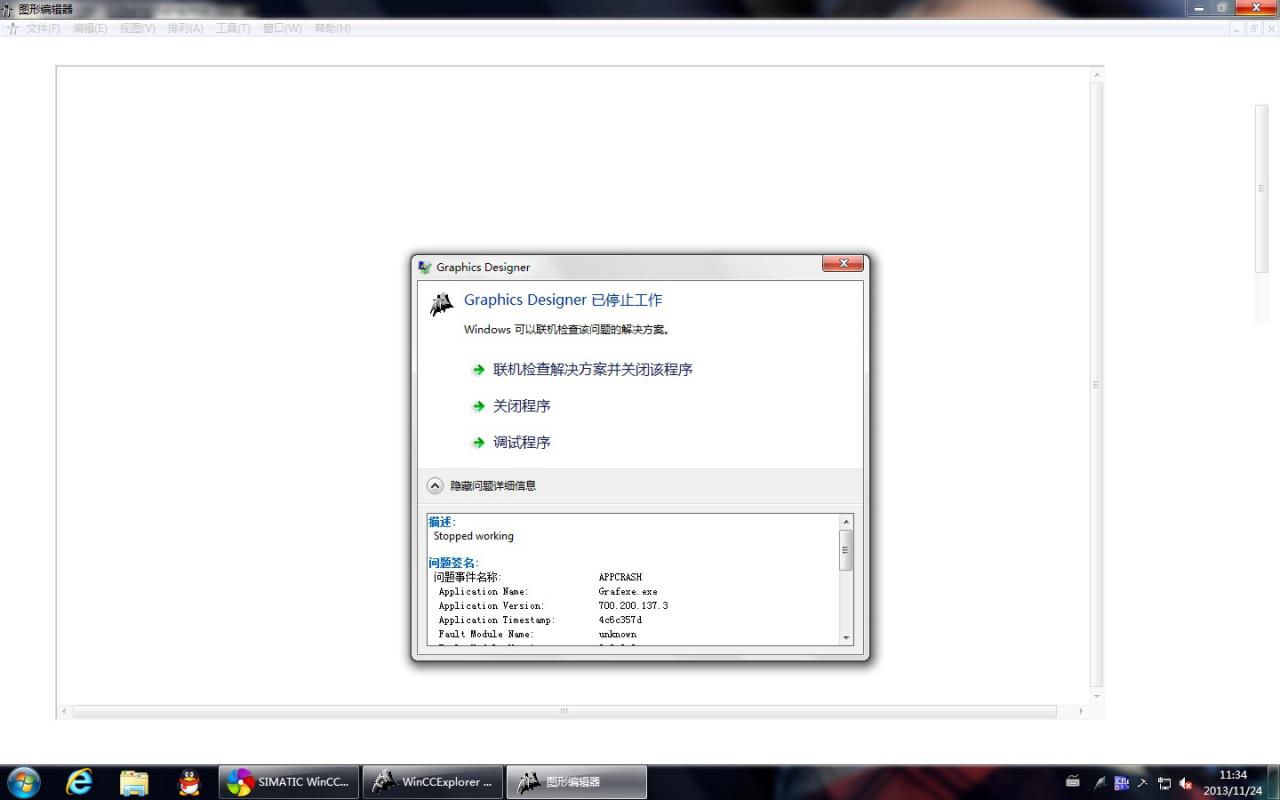The width and height of the screenshot is (1280, 800).
Task: Choose 调试程序 in the crash dialog
Action: tap(522, 442)
